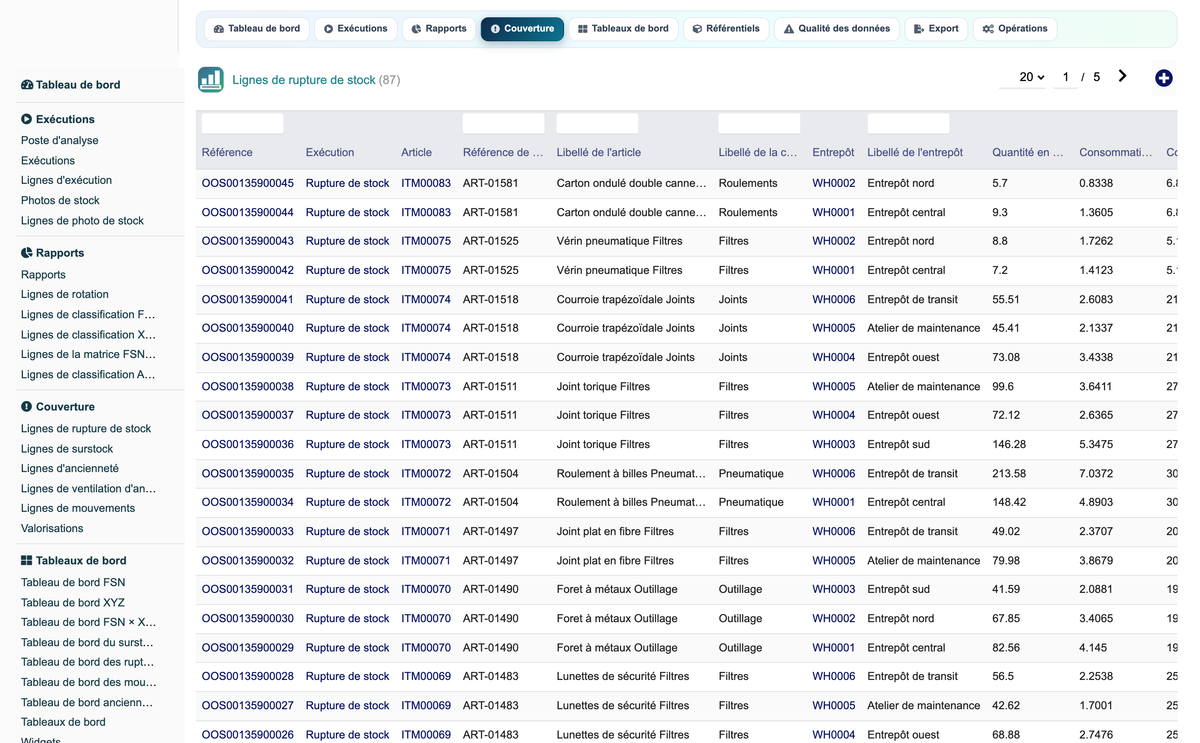The image size is (1200, 743).
Task: Open the Qualité des données tab
Action: pyautogui.click(x=837, y=29)
